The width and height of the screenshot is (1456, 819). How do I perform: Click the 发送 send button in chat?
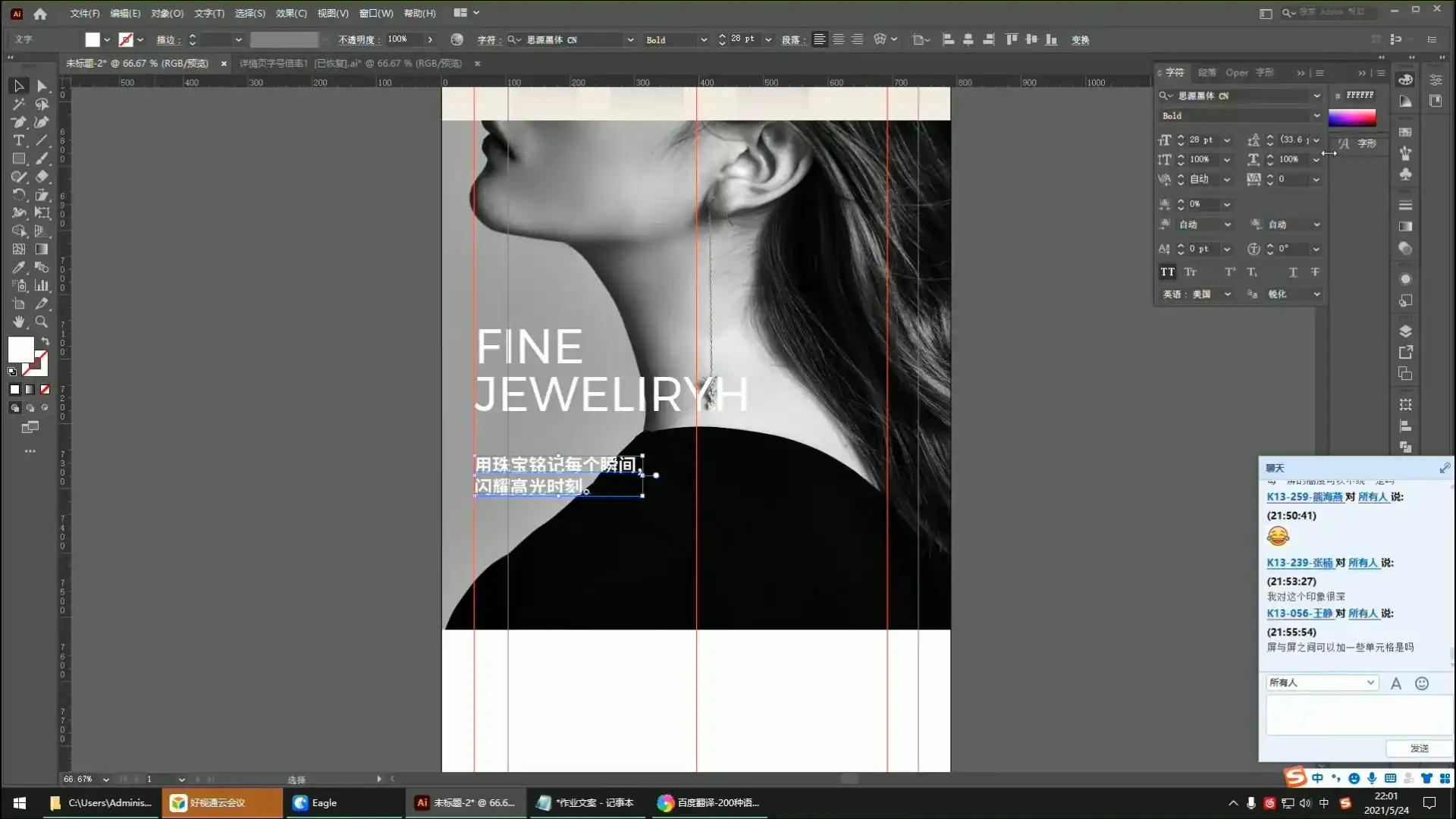click(x=1419, y=748)
